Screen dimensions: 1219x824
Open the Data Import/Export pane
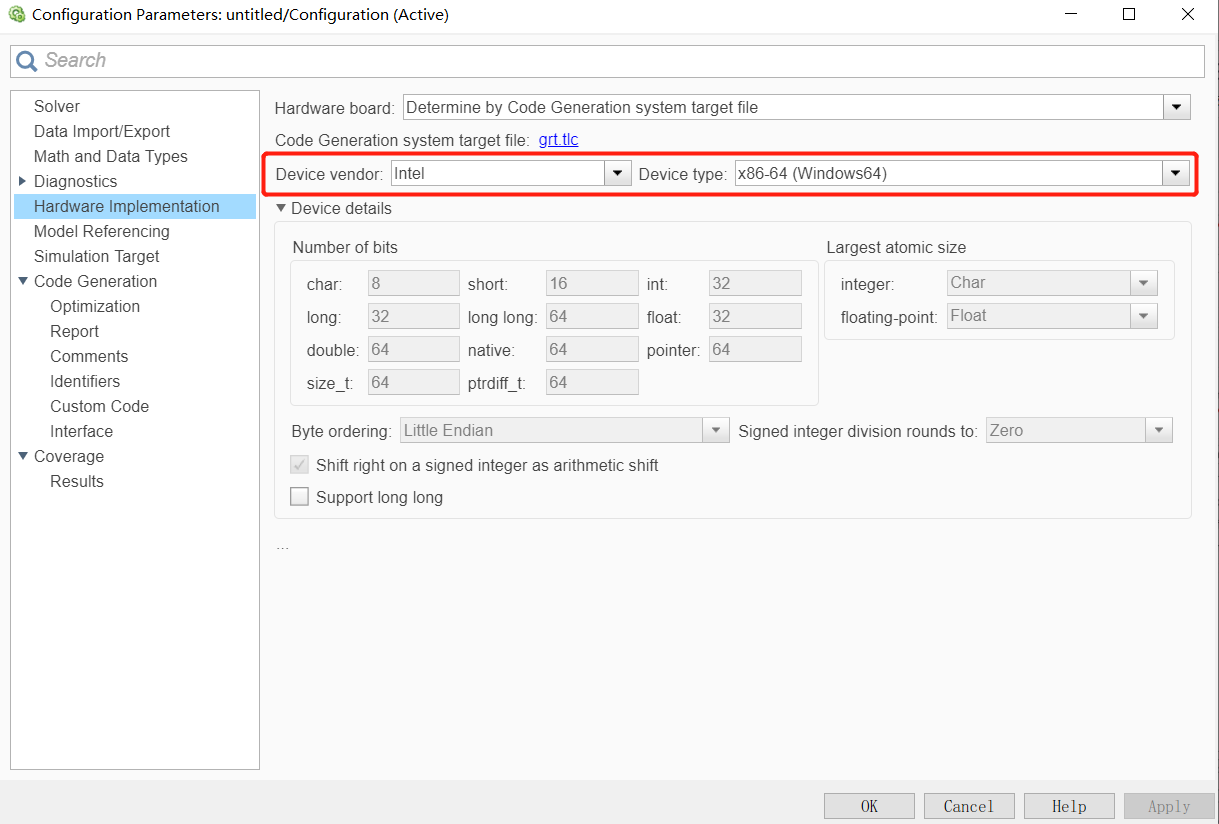click(x=102, y=131)
